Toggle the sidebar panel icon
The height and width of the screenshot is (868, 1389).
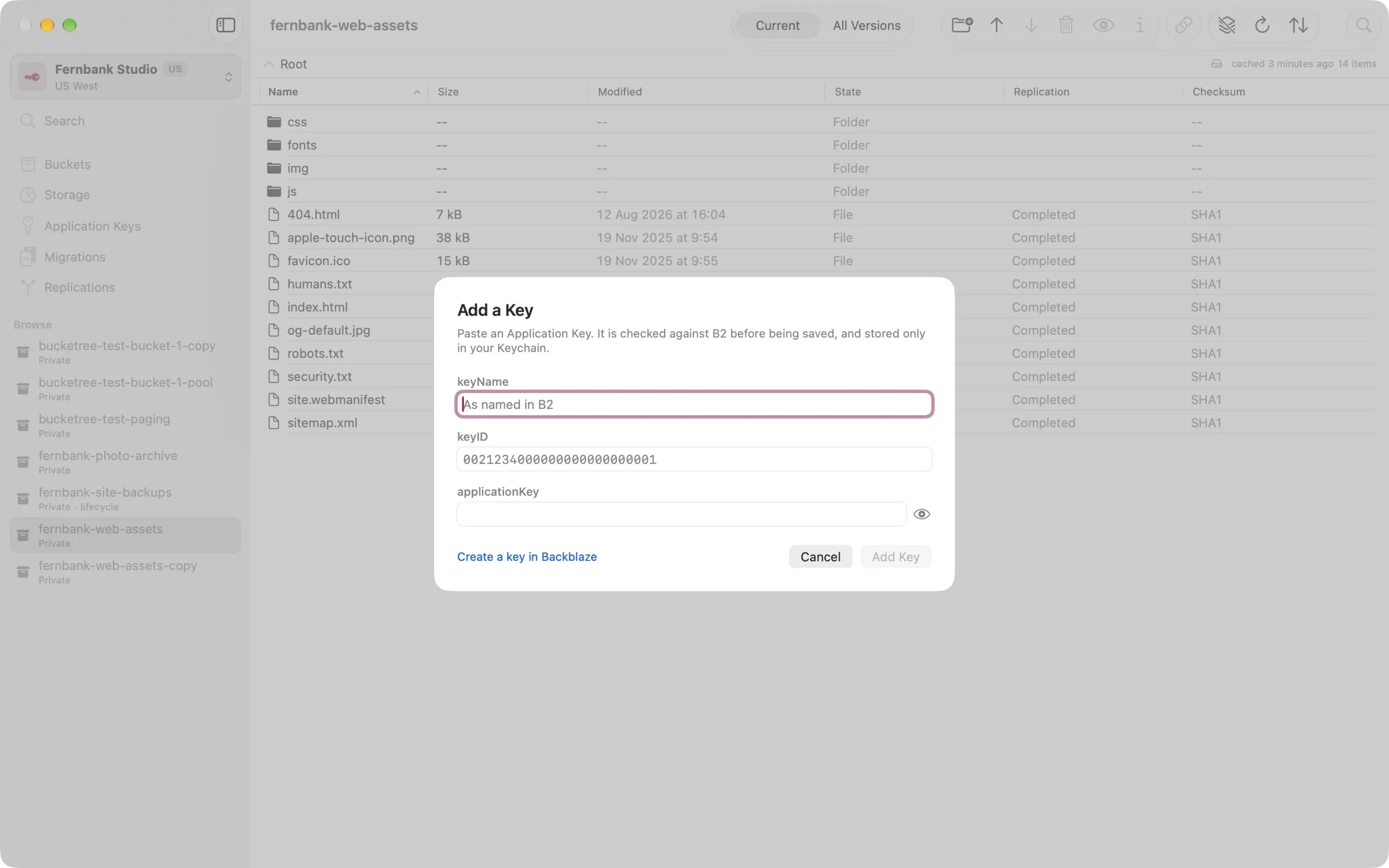tap(226, 25)
